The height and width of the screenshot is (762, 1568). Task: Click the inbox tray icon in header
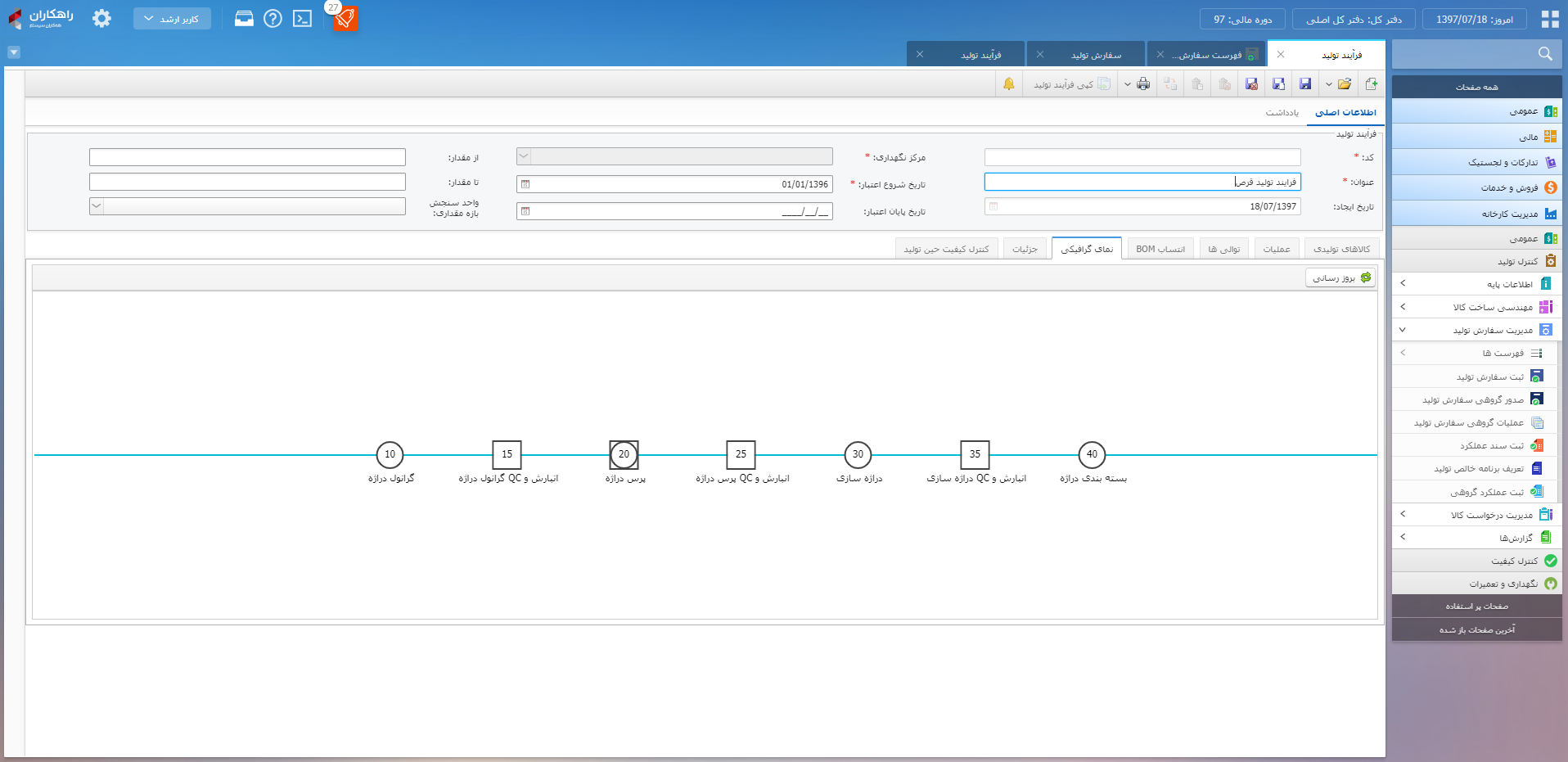pyautogui.click(x=244, y=18)
